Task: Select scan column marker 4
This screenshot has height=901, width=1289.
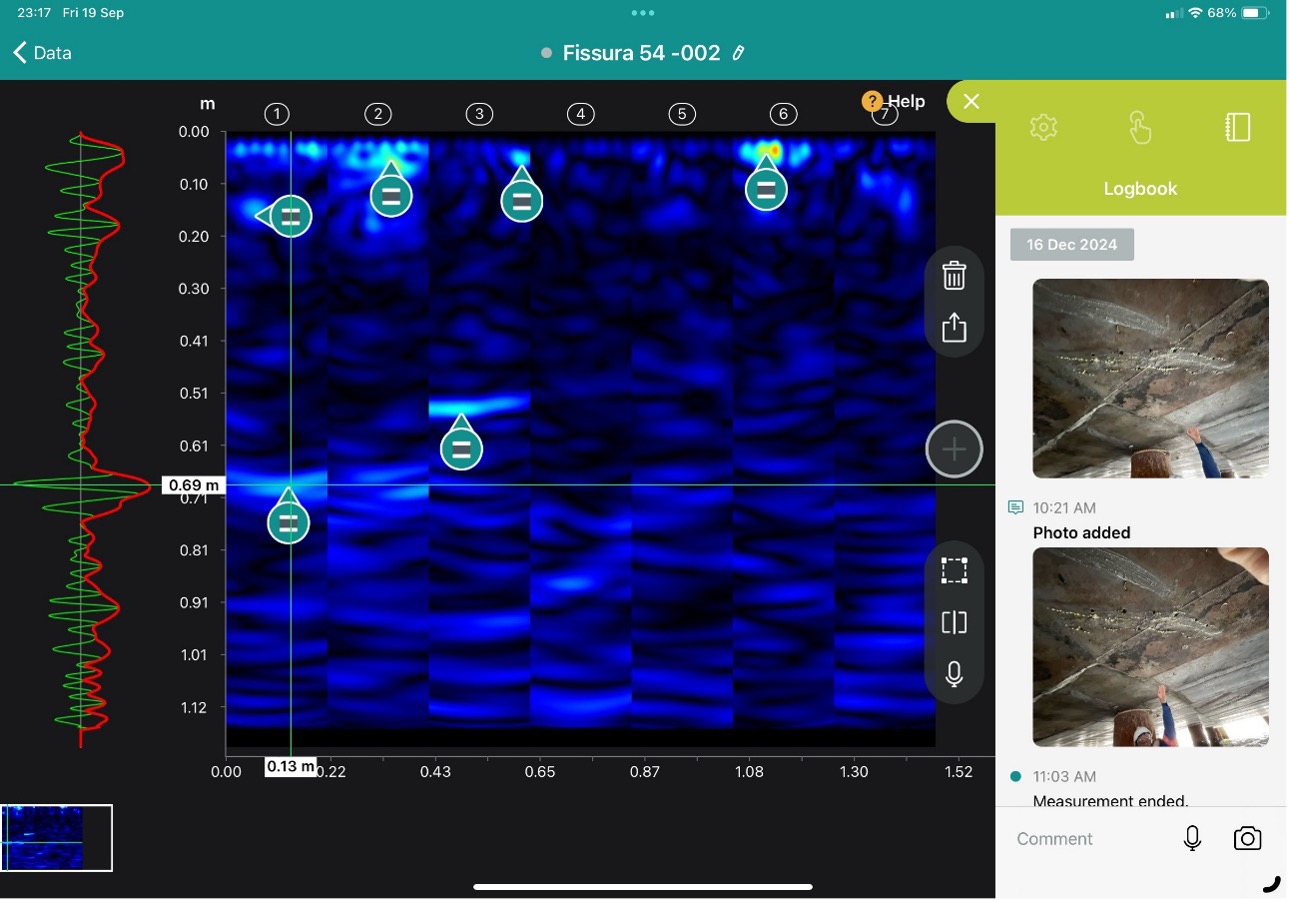Action: [580, 114]
